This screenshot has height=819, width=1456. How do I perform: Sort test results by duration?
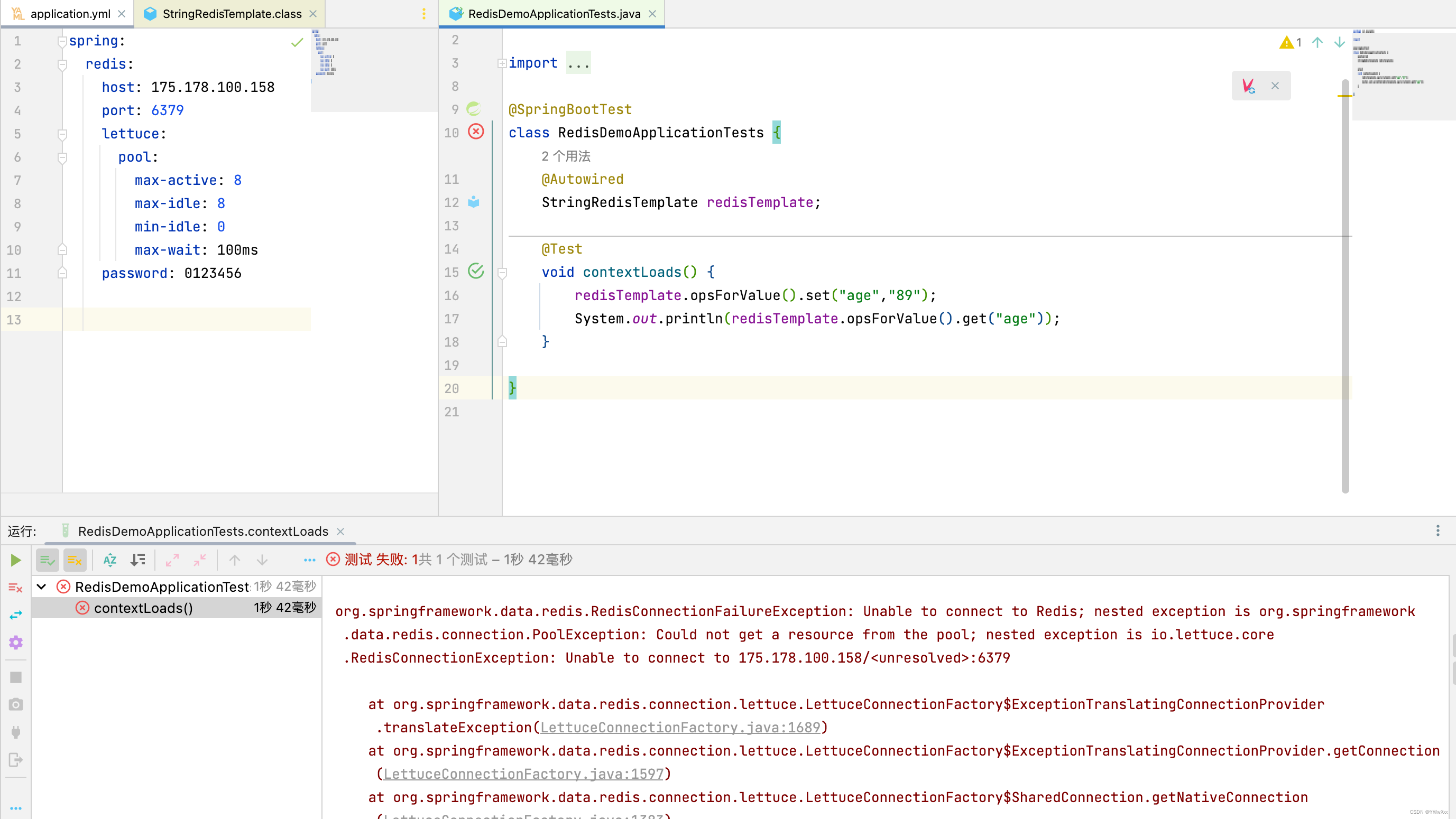click(137, 560)
